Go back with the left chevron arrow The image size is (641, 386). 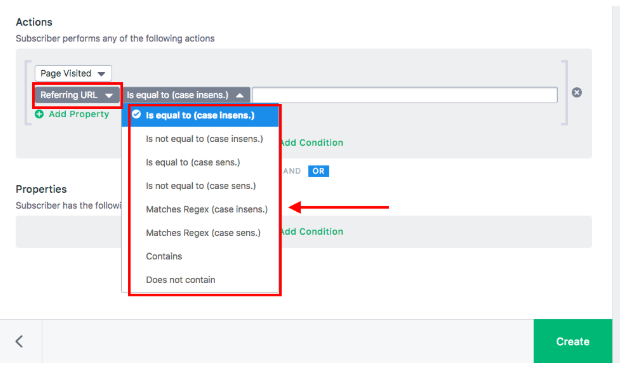point(19,341)
